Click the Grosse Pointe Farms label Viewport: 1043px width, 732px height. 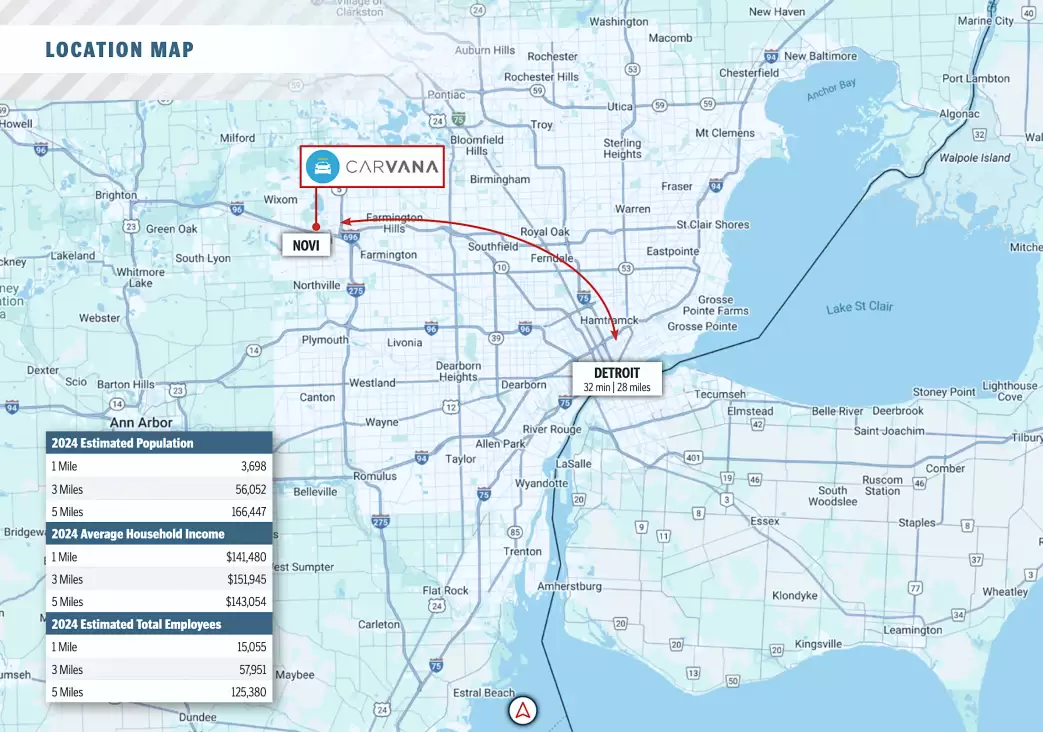[x=716, y=305]
